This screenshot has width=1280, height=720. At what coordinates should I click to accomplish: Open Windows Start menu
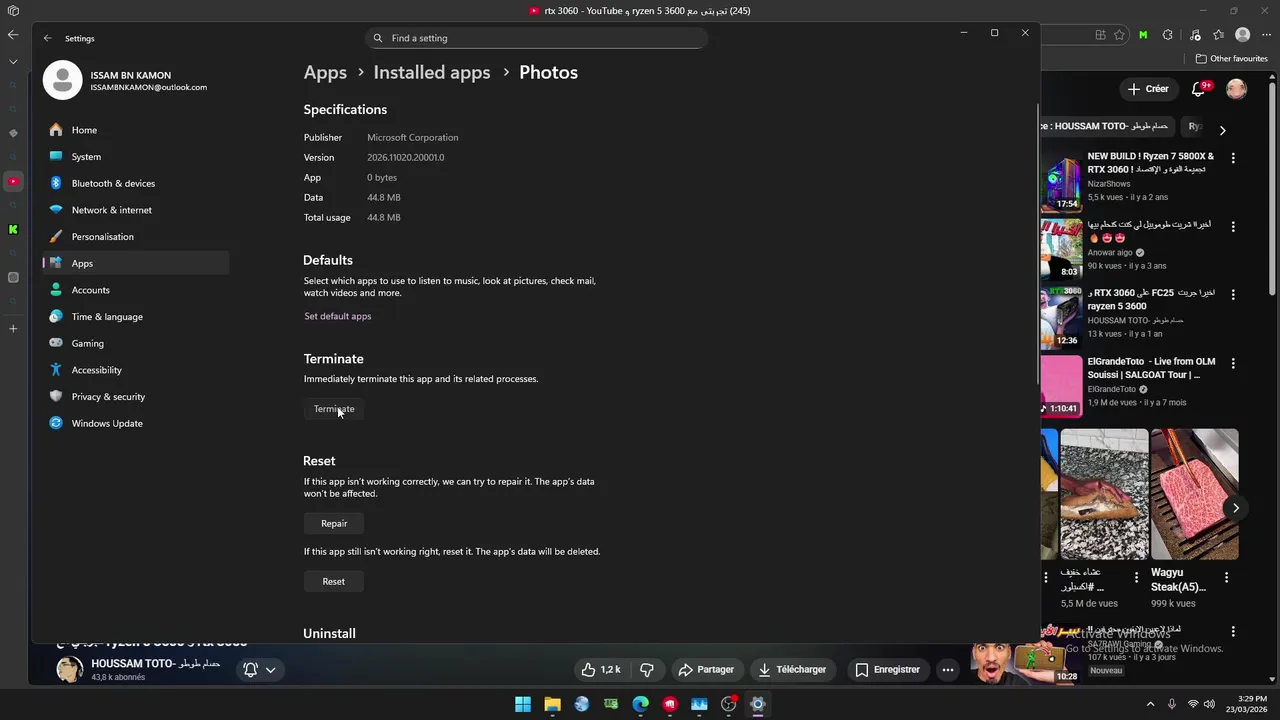point(523,704)
